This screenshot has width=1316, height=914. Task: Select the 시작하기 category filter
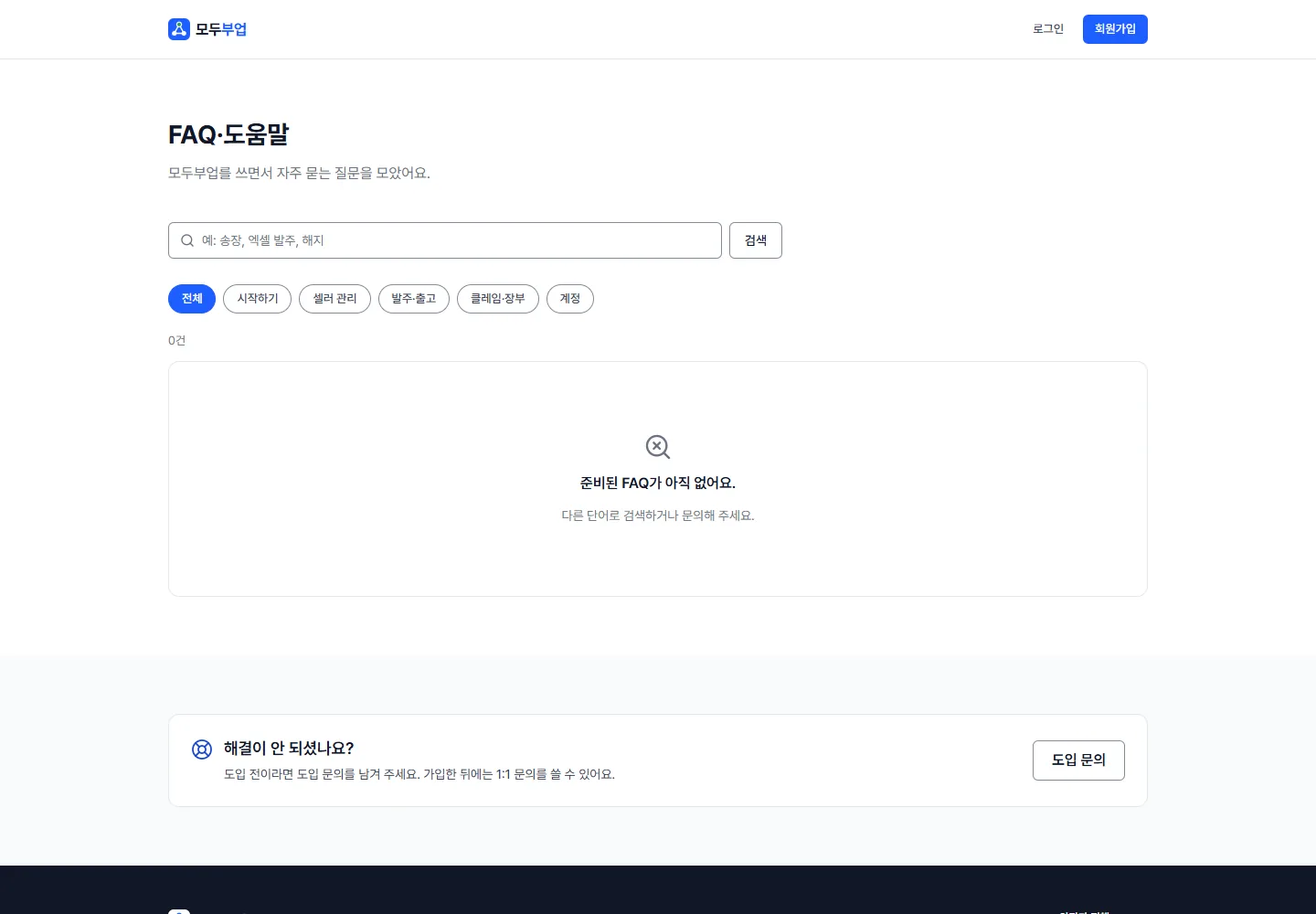point(257,299)
